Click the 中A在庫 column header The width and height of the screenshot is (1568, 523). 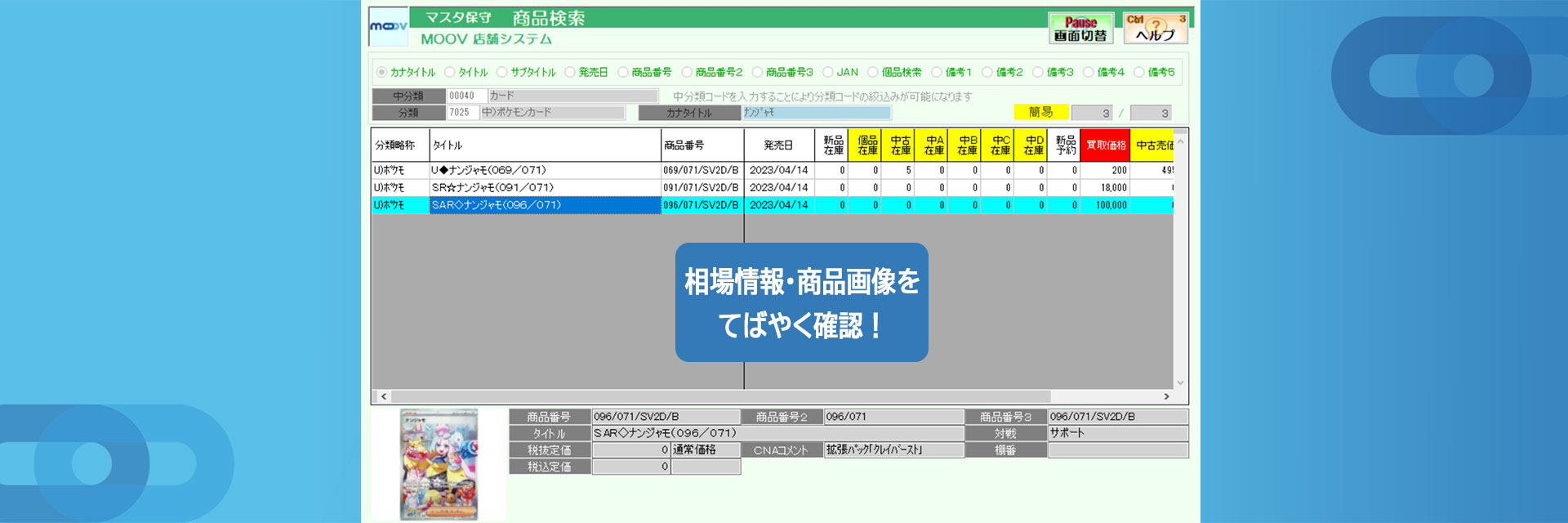(933, 145)
